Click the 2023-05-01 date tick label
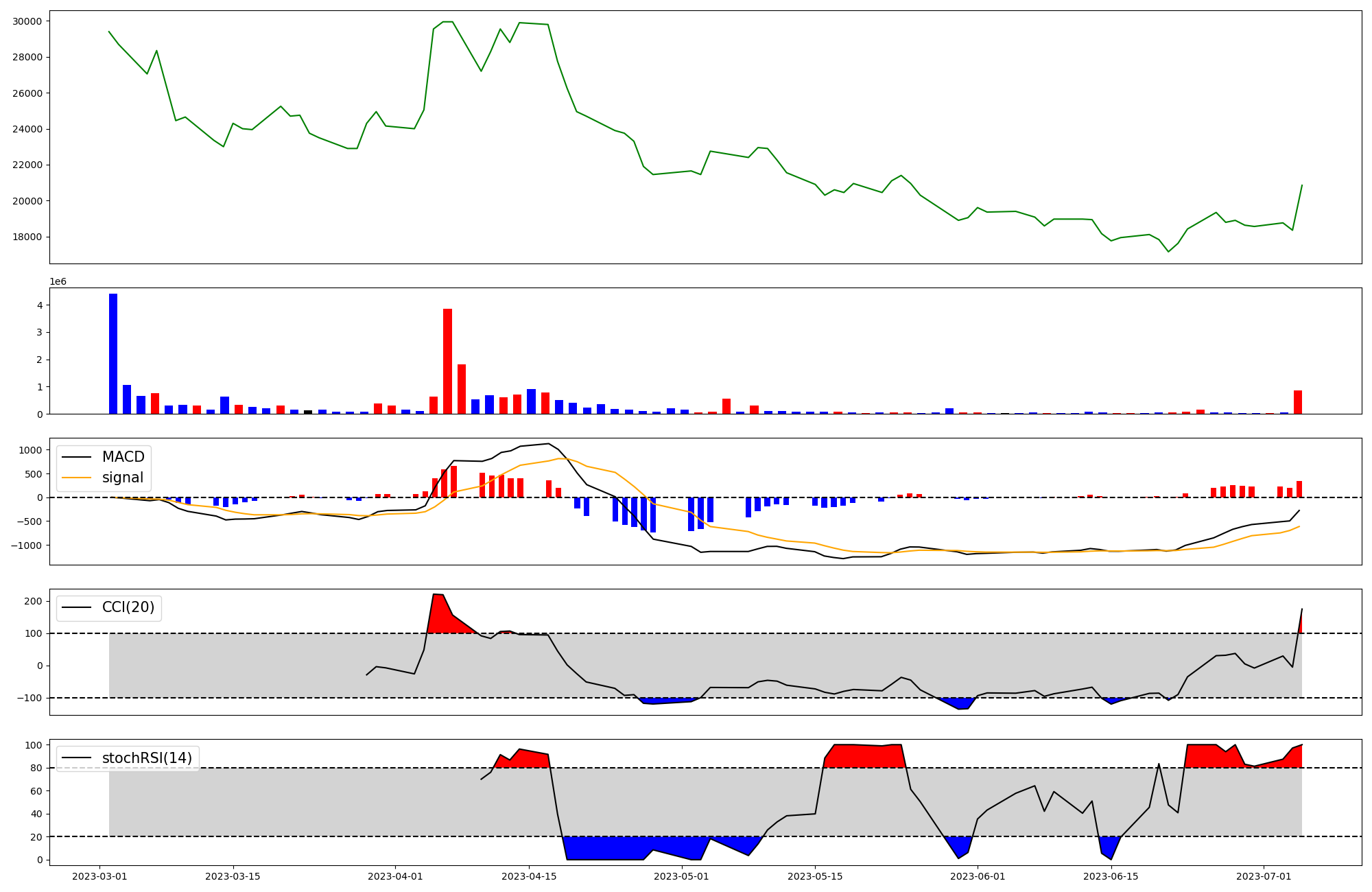 (x=682, y=876)
